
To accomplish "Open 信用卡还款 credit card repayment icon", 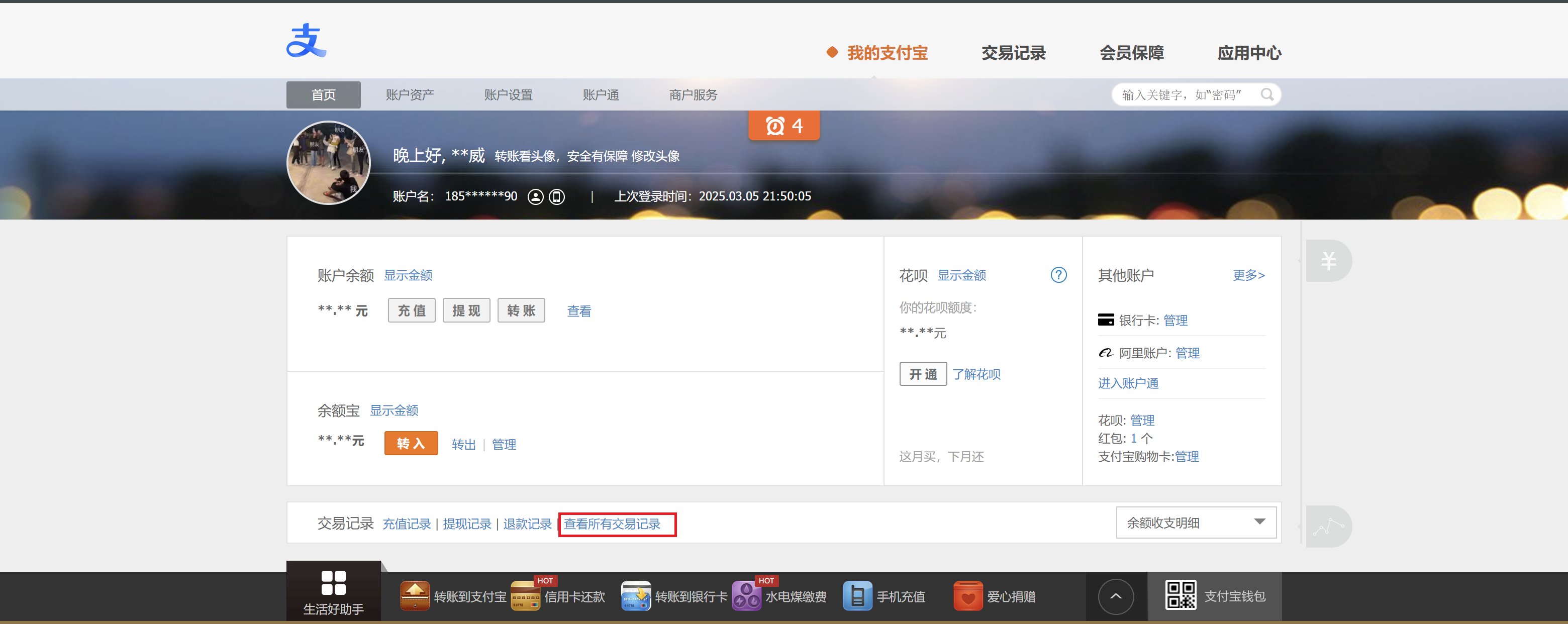I will tap(525, 596).
